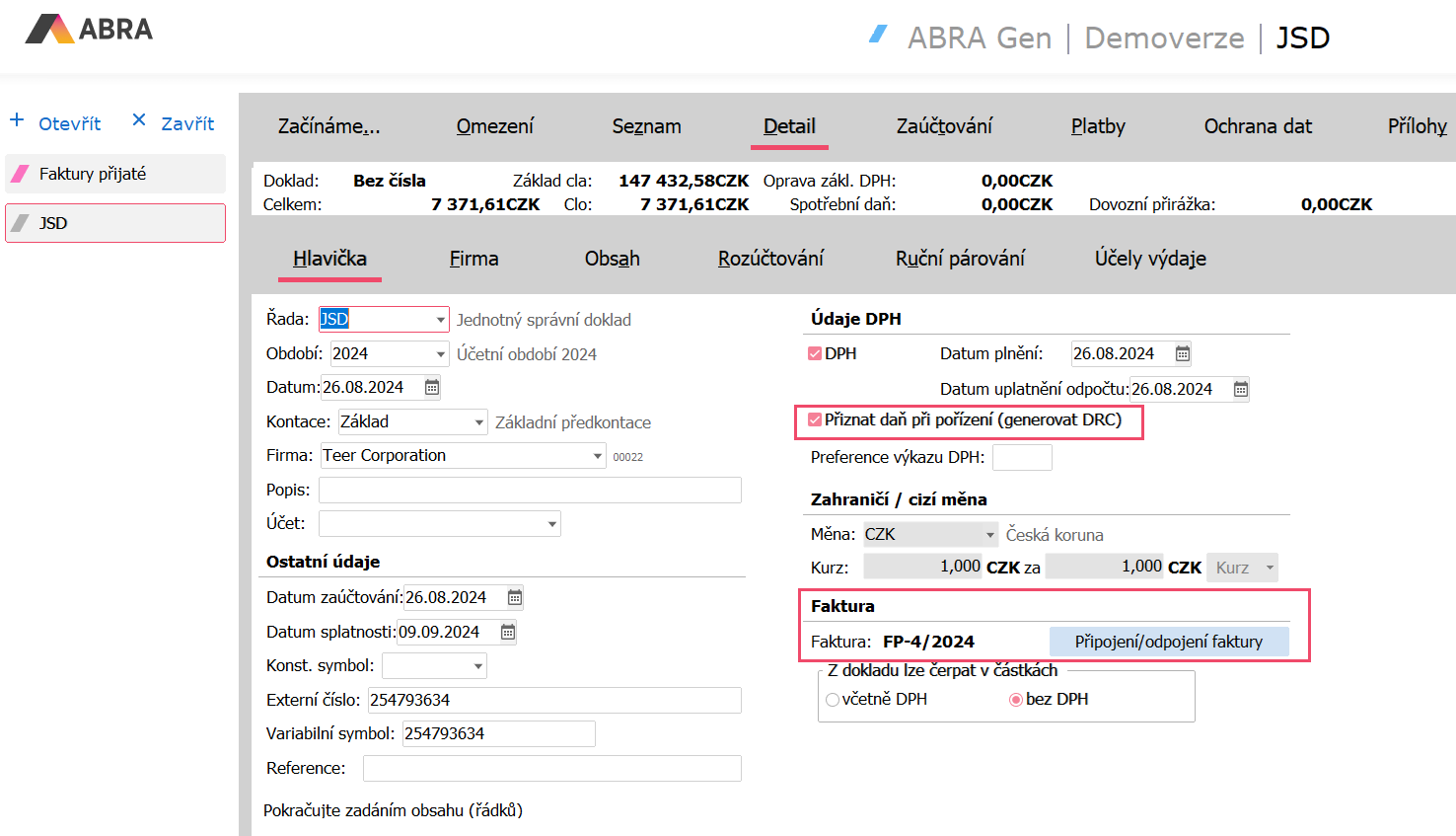1456x836 pixels.
Task: Click the gray JSD sidebar icon
Action: 20,223
